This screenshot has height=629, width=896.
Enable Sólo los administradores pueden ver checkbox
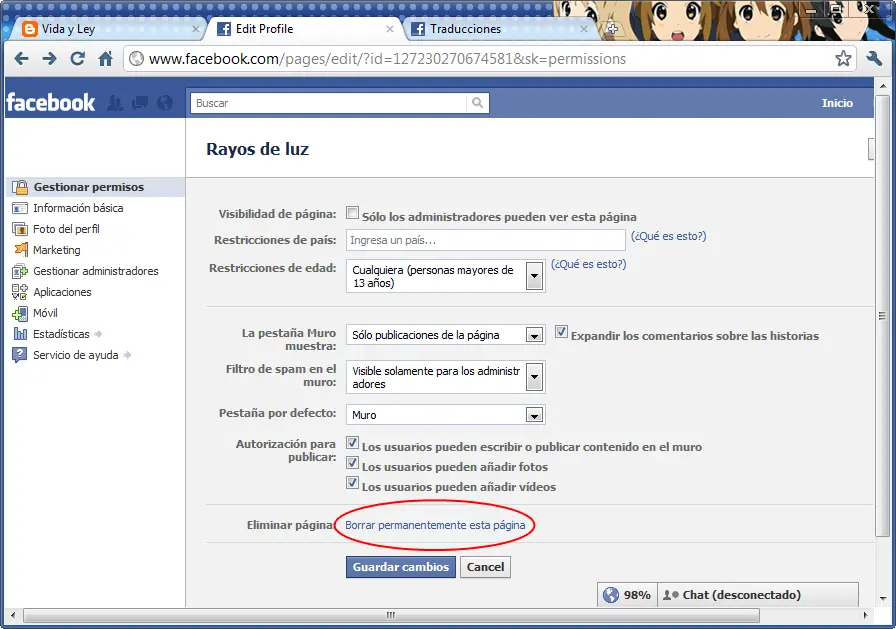point(353,213)
